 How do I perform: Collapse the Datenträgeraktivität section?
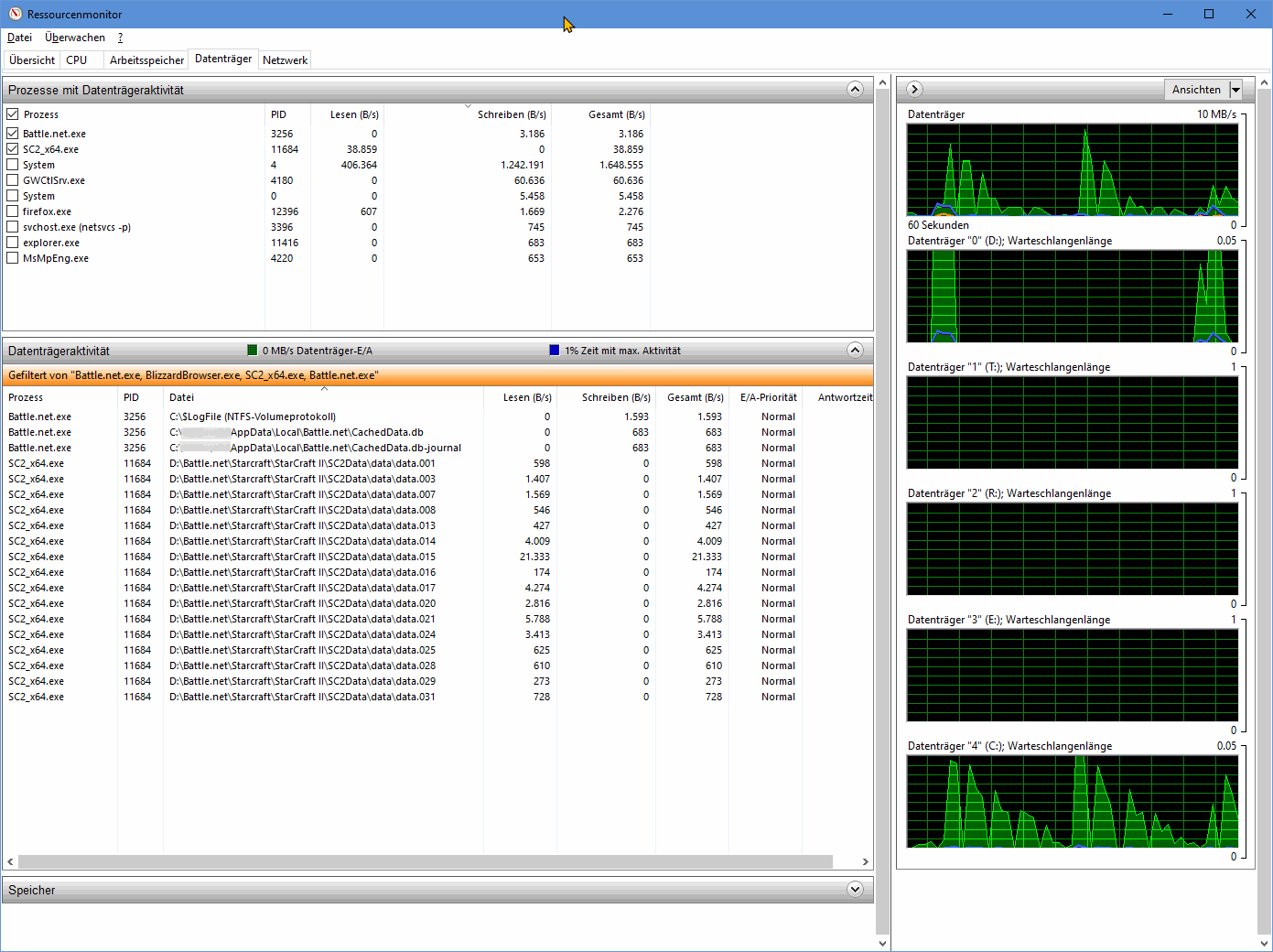(855, 350)
